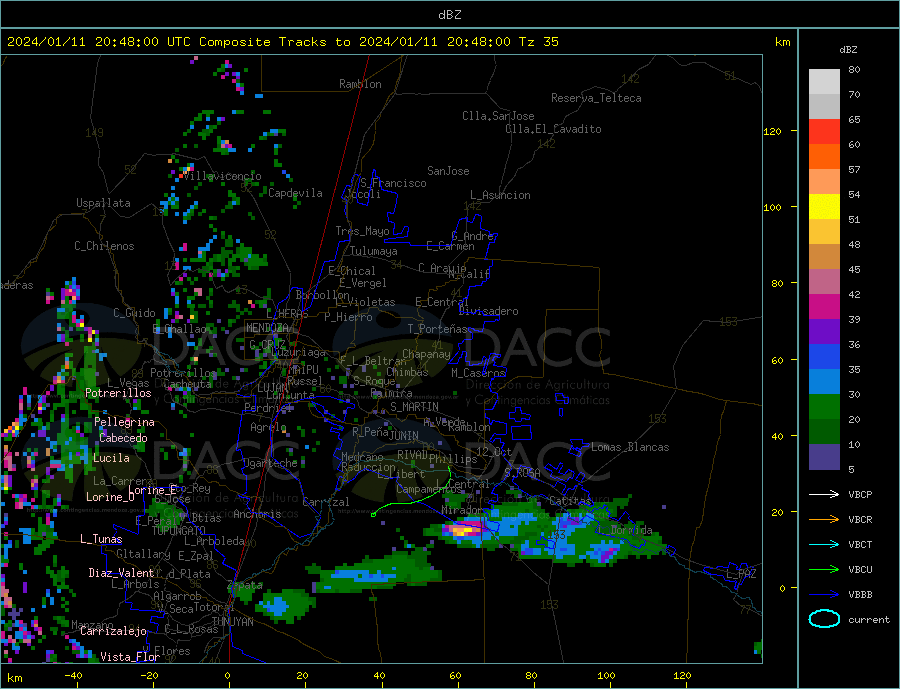
Task: Click the 'M_Caseros' map label
Action: point(478,373)
